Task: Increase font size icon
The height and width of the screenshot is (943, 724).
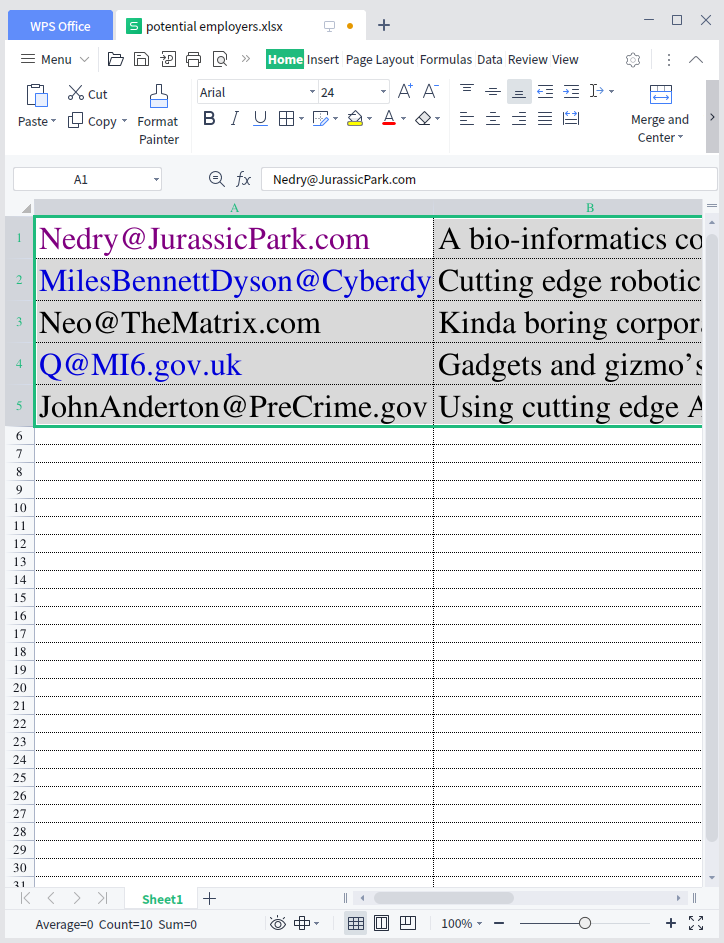Action: tap(405, 91)
